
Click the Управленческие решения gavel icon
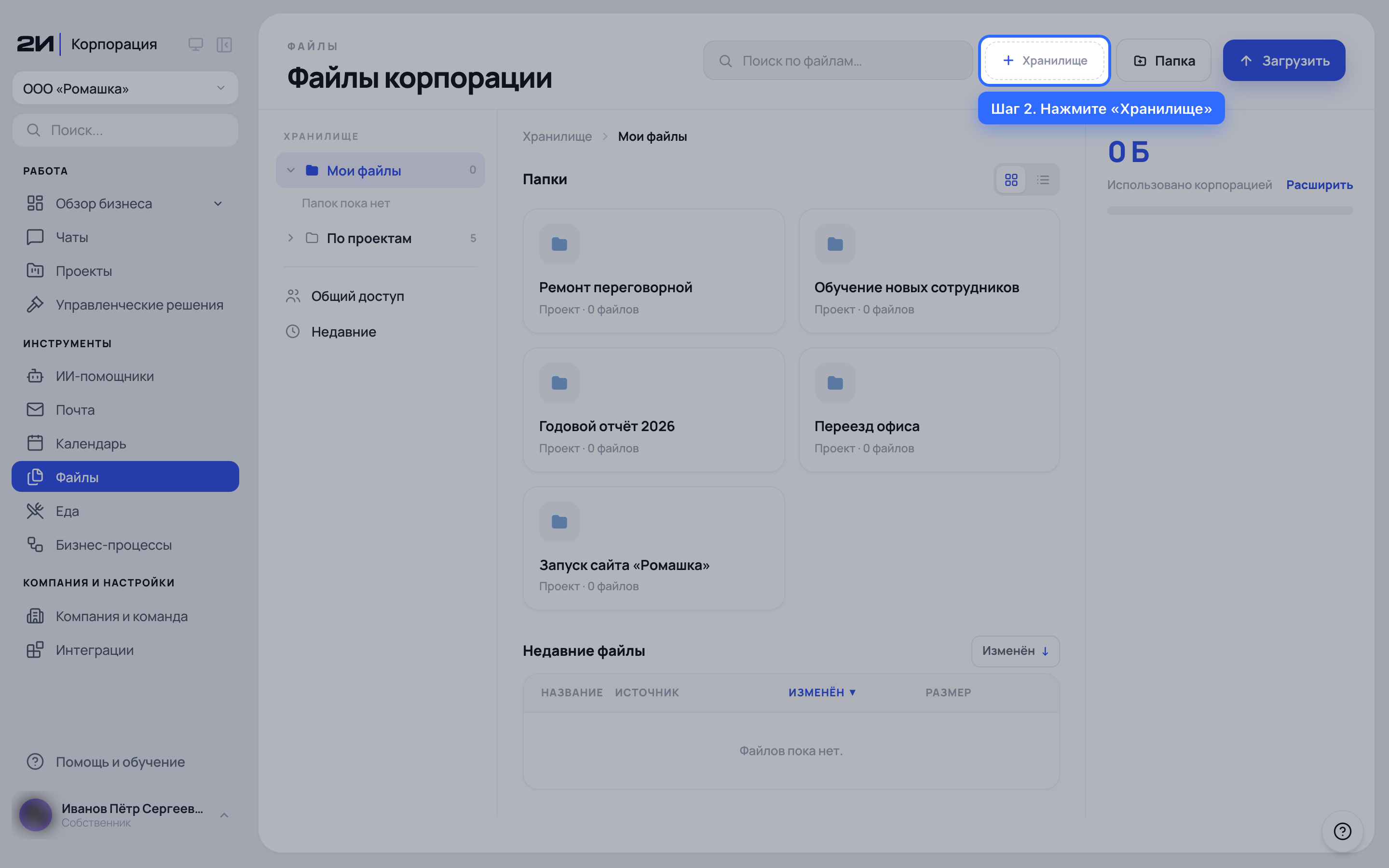[x=35, y=305]
